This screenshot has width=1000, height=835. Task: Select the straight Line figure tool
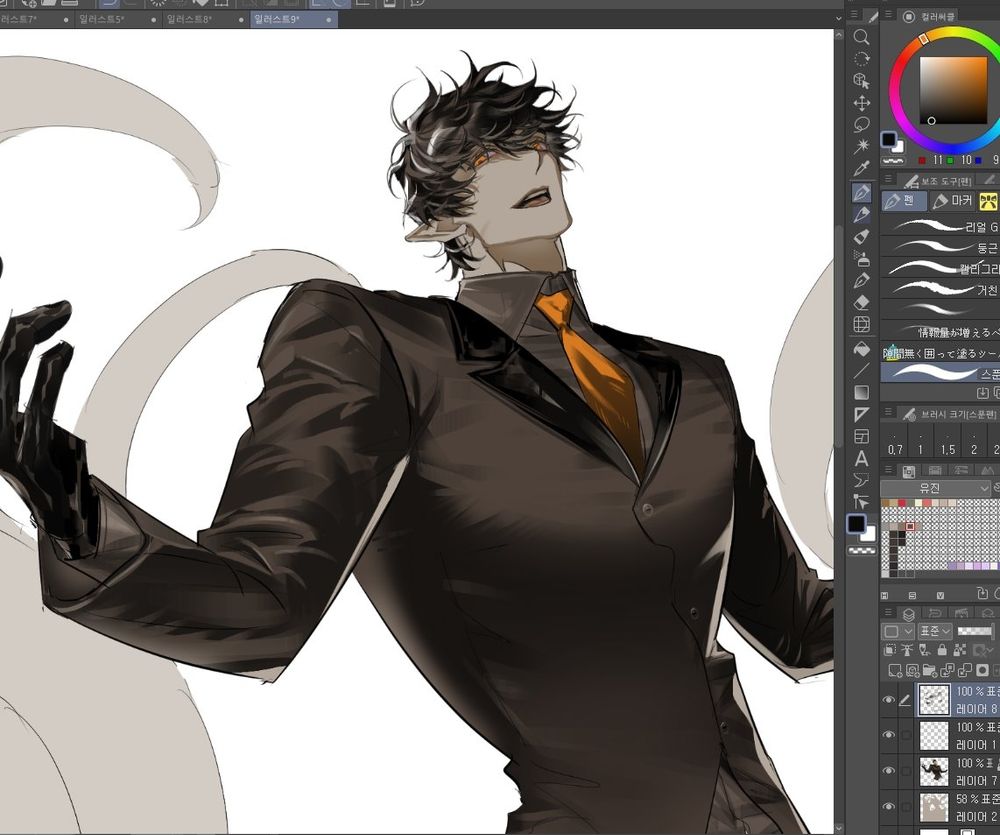tap(861, 371)
